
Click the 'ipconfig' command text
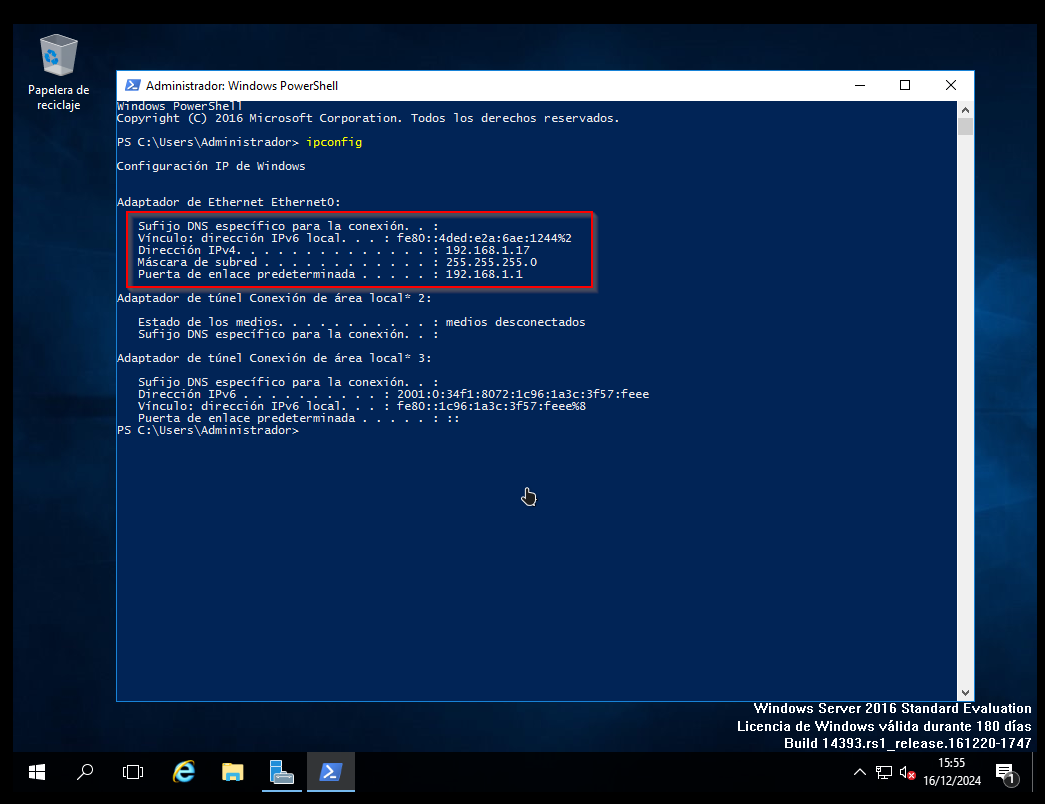[334, 142]
